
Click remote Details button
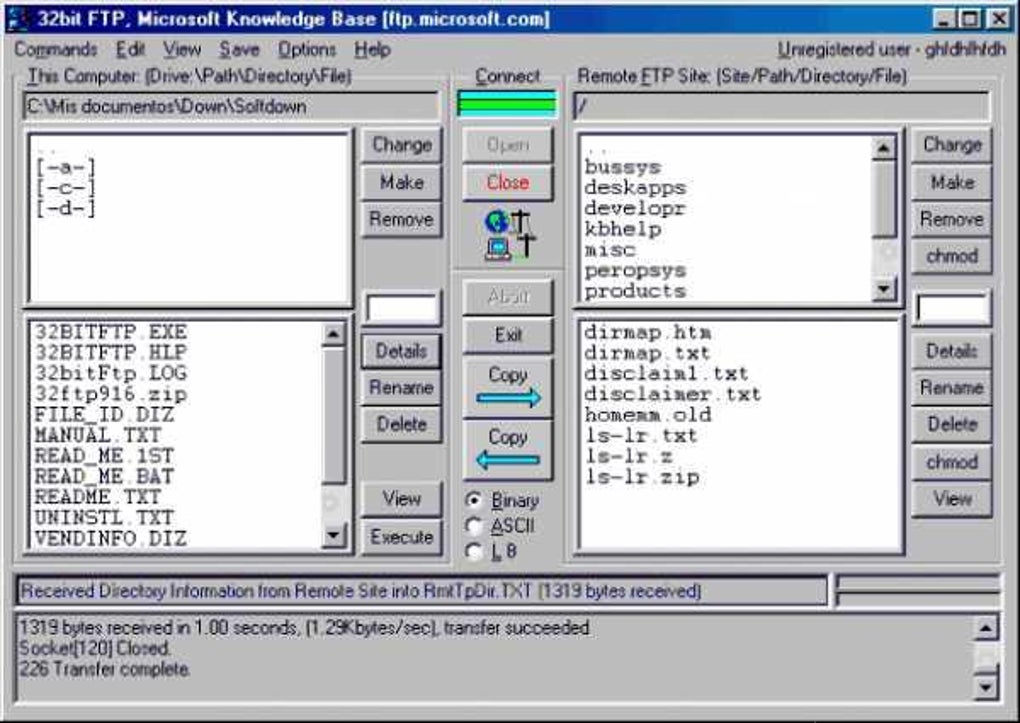pos(952,351)
